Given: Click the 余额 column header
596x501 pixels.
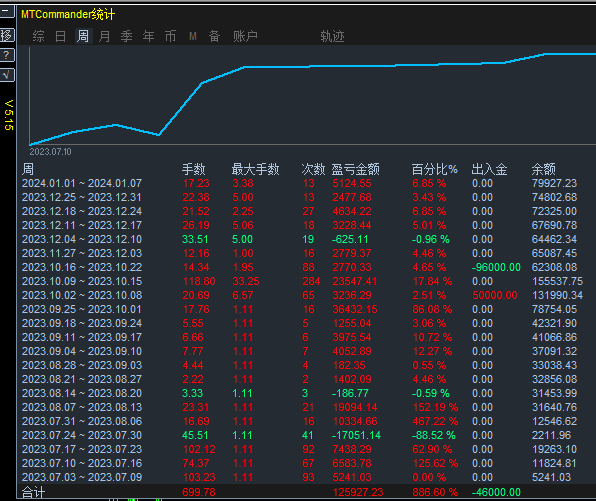Looking at the screenshot, I should click(544, 169).
